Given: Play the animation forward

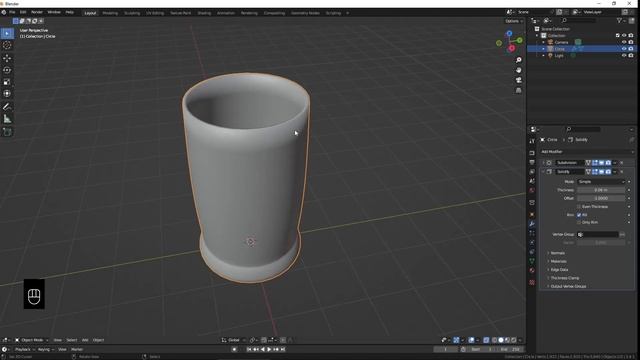Looking at the screenshot, I should [269, 349].
